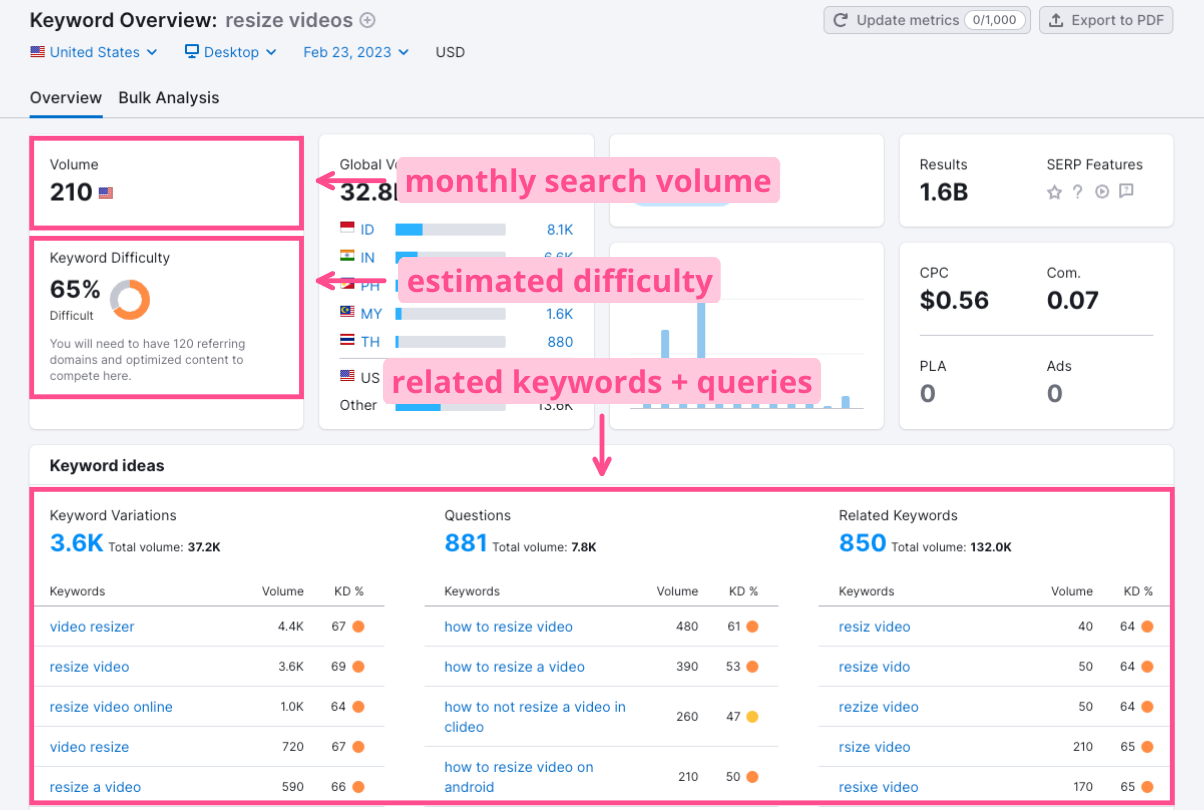This screenshot has width=1204, height=810.
Task: Click the plus icon beside resize videos
Action: pos(367,20)
